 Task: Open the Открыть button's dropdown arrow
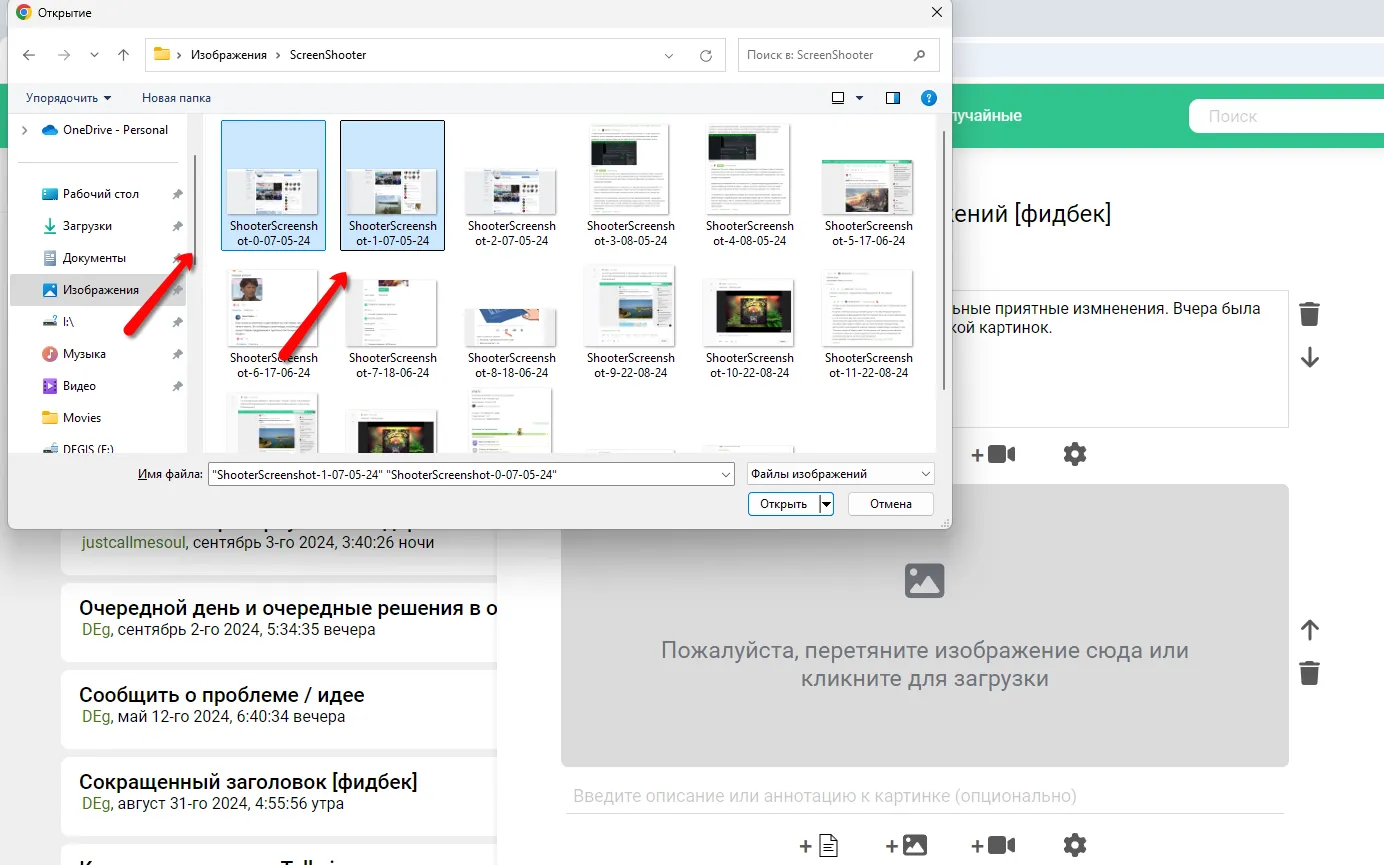click(x=826, y=504)
